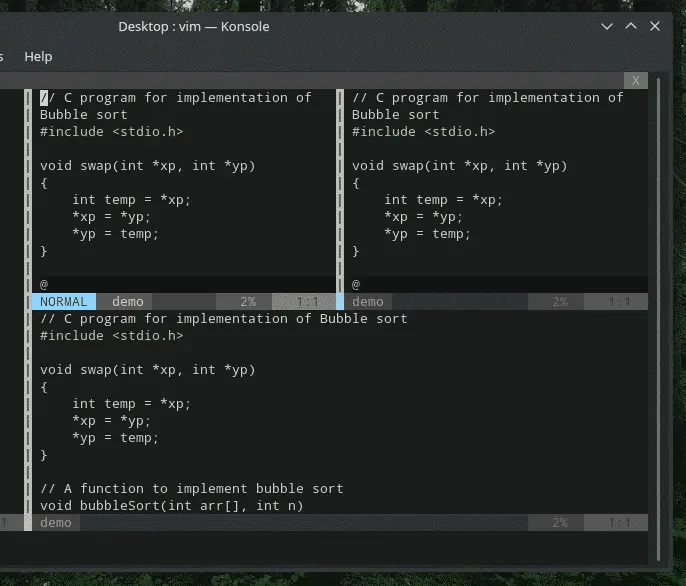Click 'void swap' line in bottom pane
The height and width of the screenshot is (586, 686).
[x=147, y=370]
